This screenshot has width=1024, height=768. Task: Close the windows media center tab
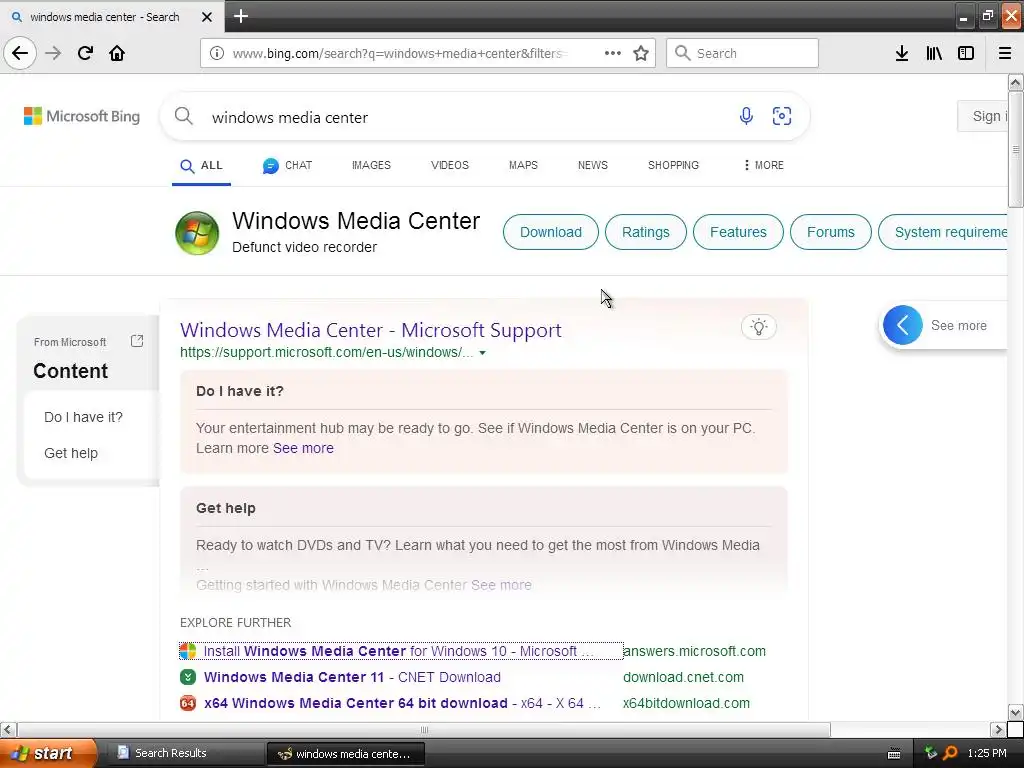[x=207, y=17]
